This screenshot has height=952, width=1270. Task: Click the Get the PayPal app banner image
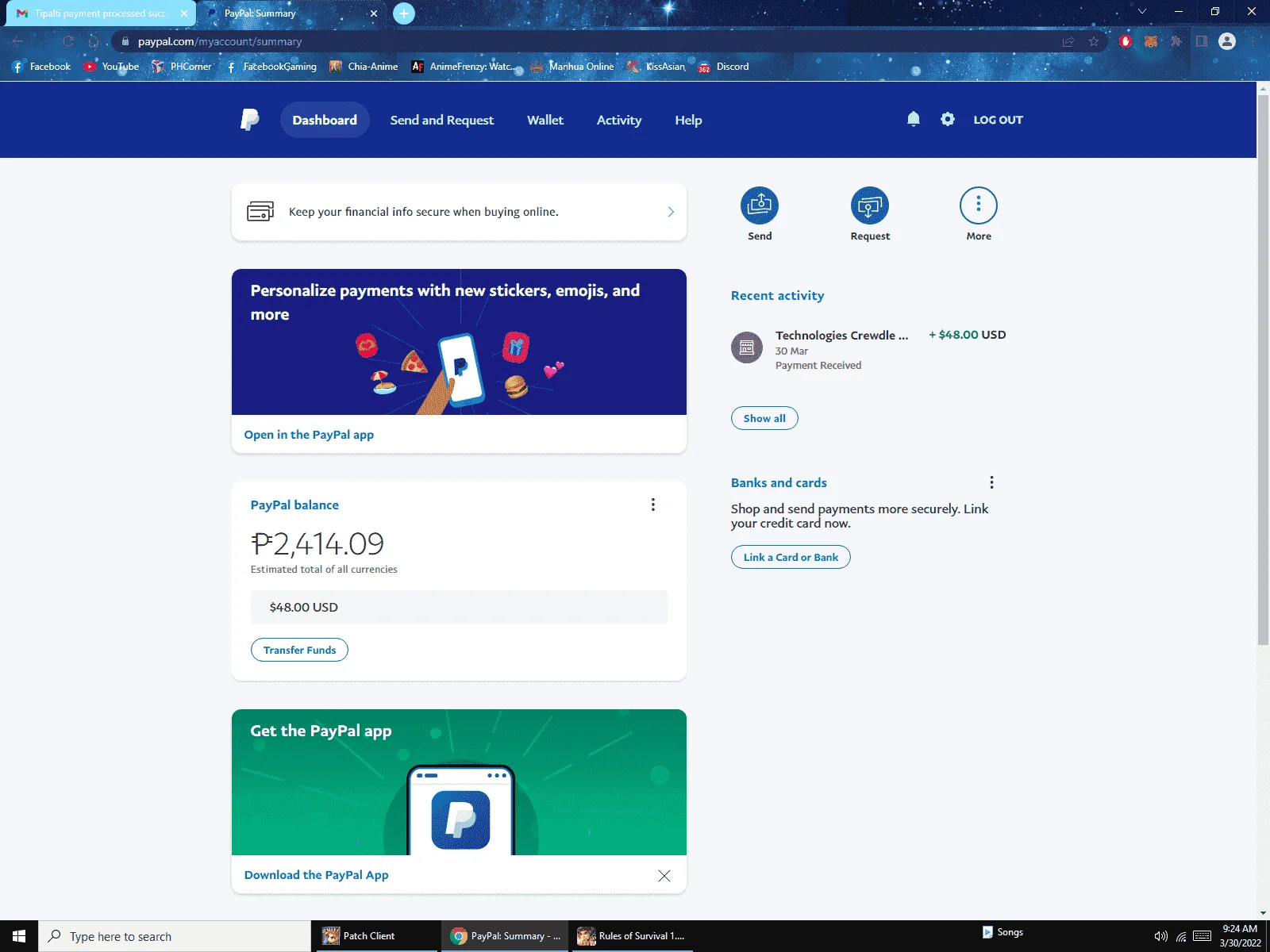[x=459, y=782]
